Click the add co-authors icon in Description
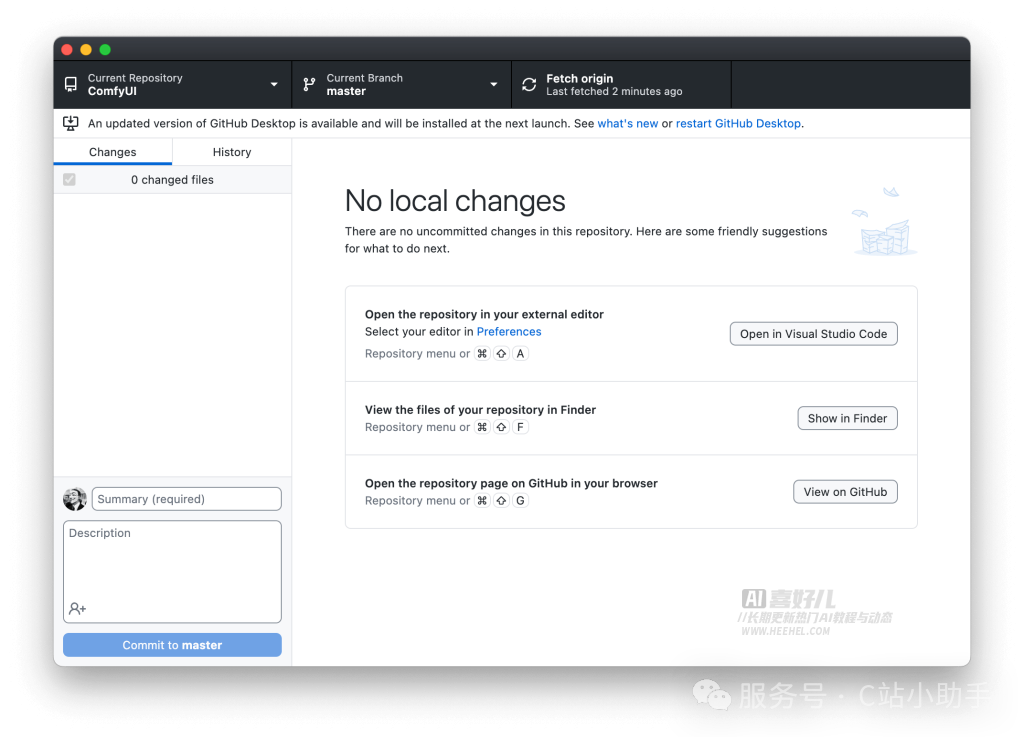Image resolution: width=1024 pixels, height=737 pixels. click(78, 608)
